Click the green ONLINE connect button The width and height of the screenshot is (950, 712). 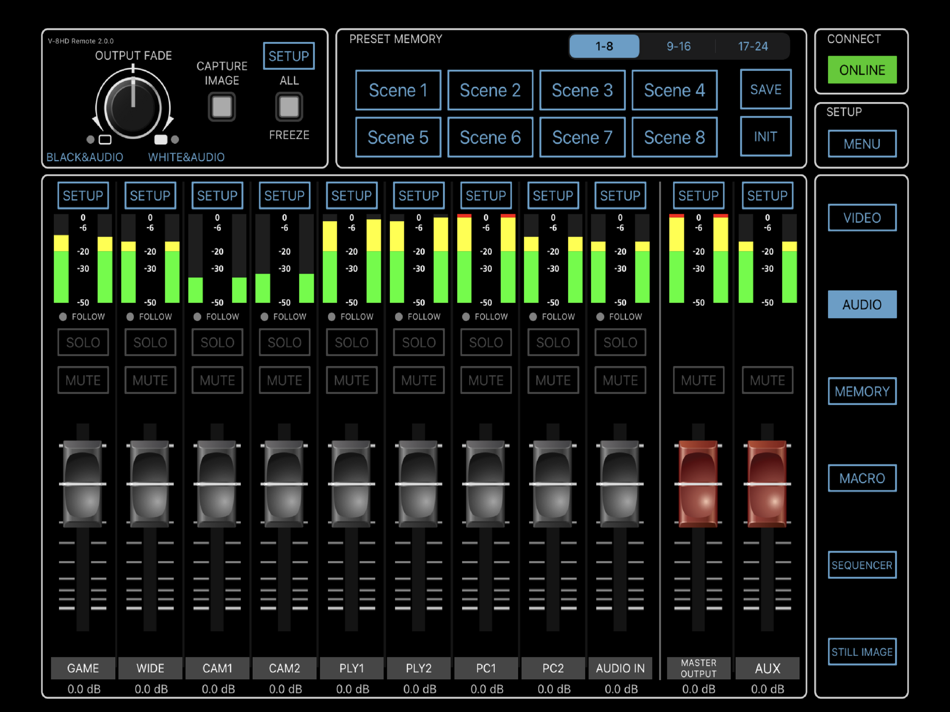click(861, 70)
